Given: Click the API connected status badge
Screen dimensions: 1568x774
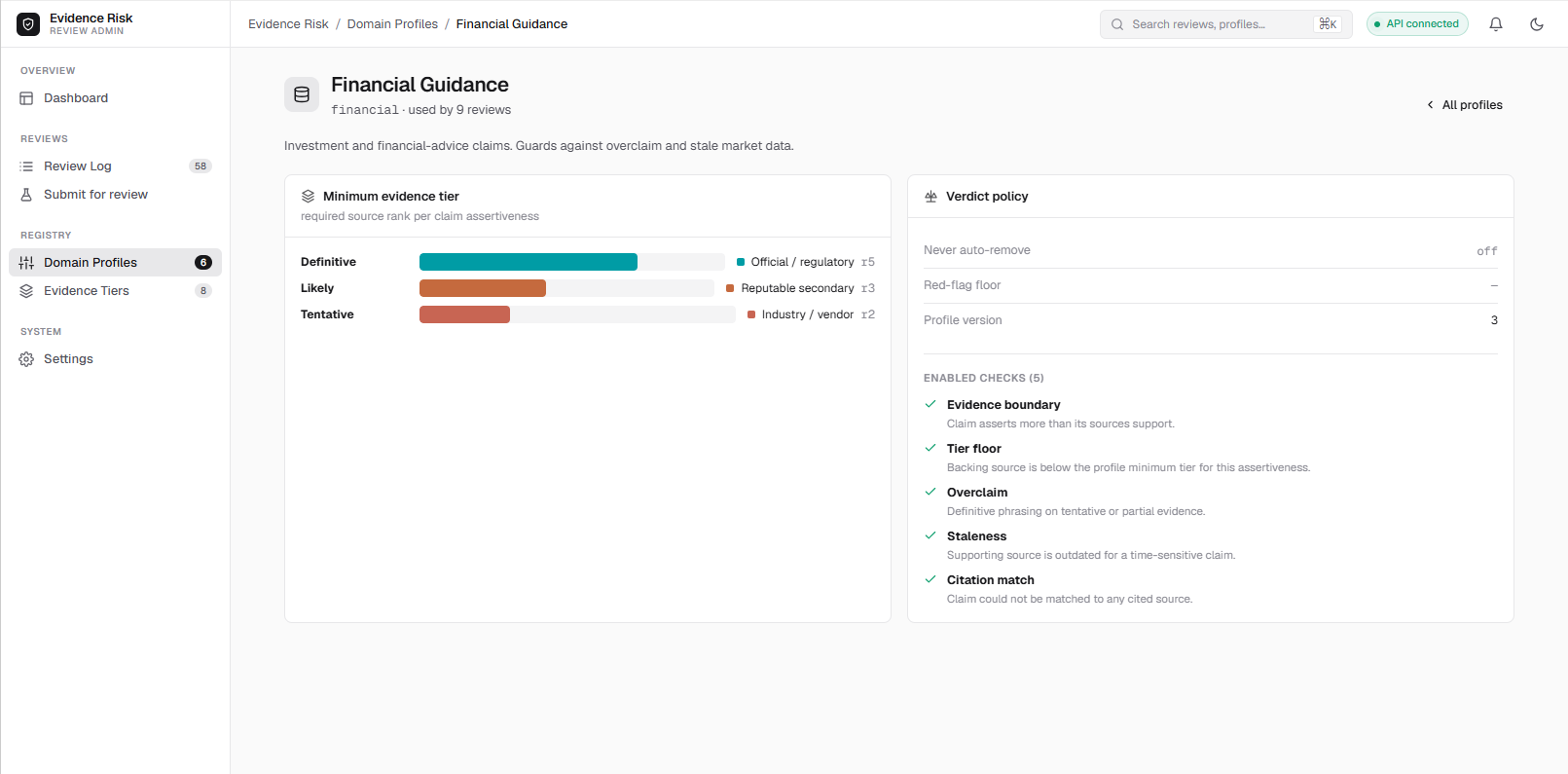Looking at the screenshot, I should click(x=1417, y=24).
